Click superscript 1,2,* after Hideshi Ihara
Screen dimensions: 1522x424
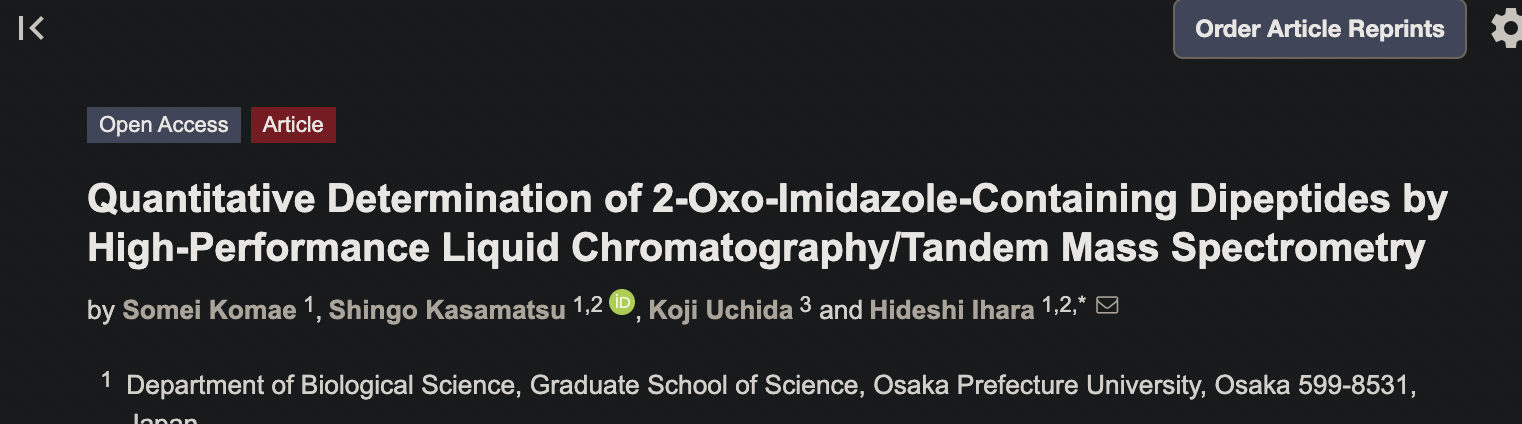coord(1064,305)
